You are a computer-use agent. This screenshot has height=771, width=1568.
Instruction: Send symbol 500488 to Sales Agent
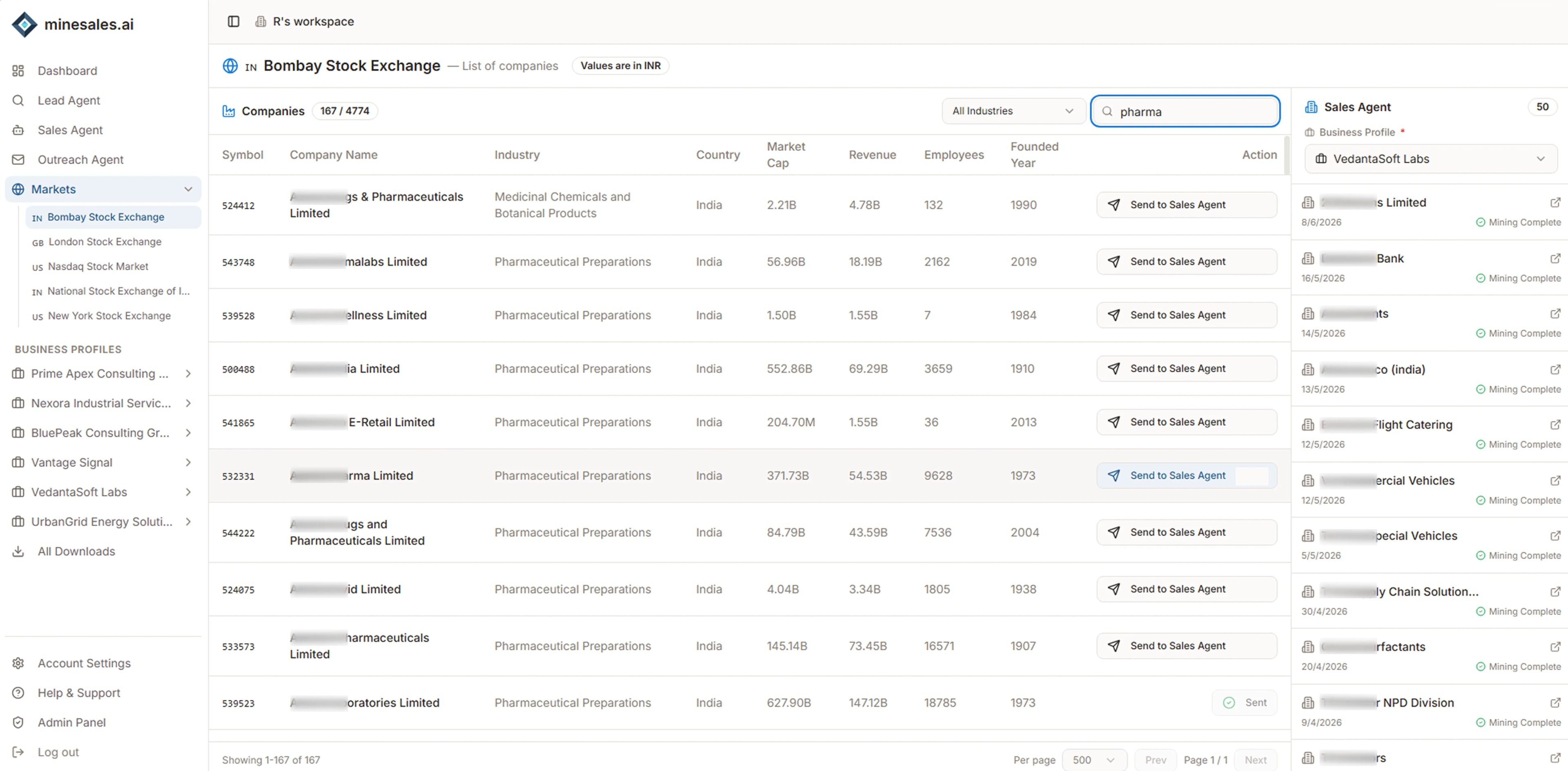click(x=1186, y=369)
